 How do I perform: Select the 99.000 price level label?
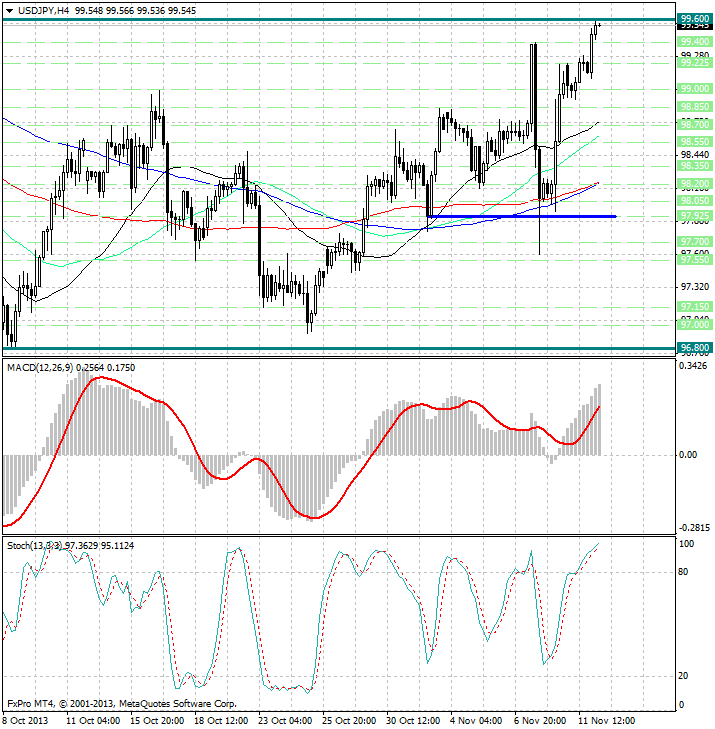pyautogui.click(x=695, y=88)
